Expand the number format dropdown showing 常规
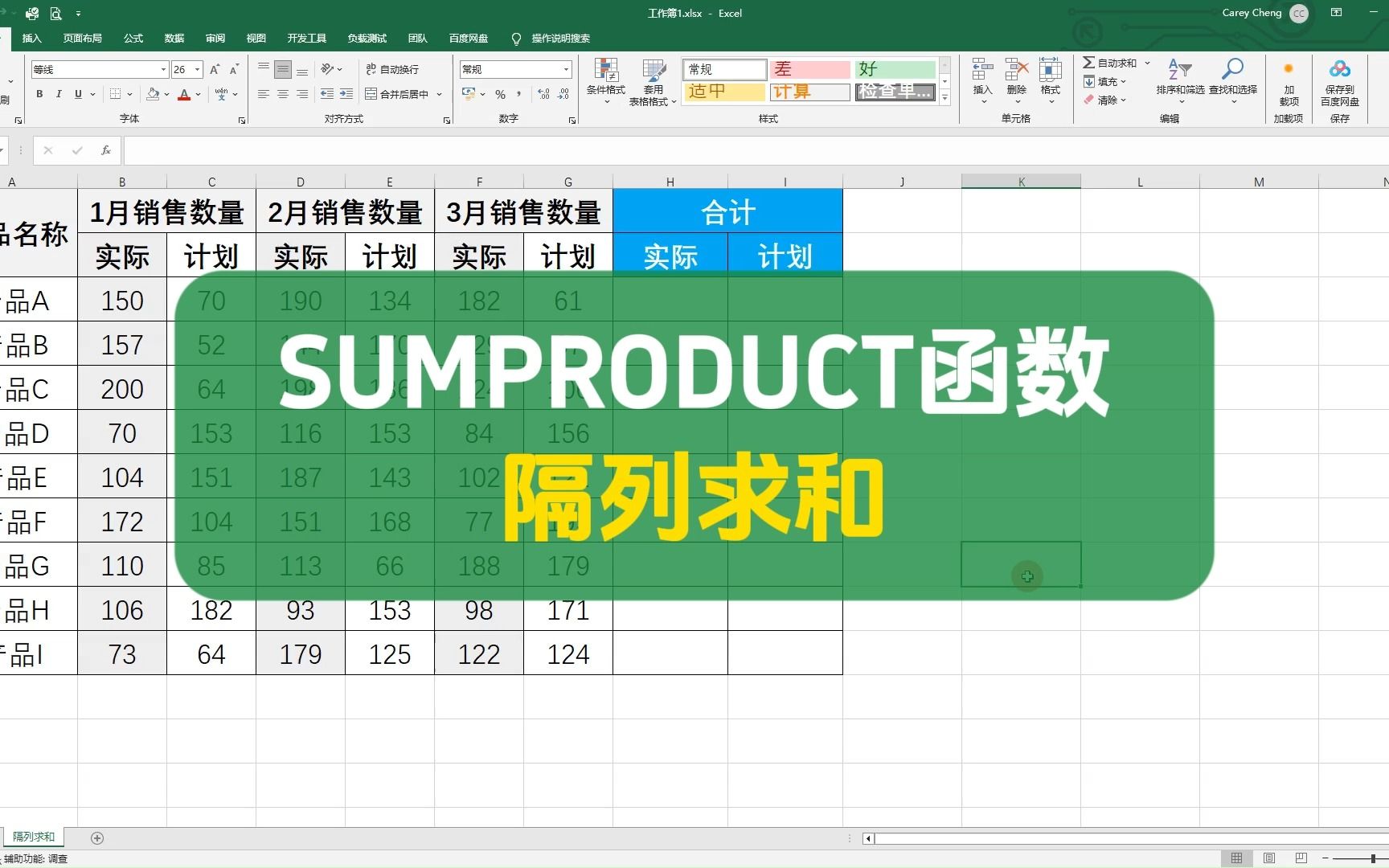The width and height of the screenshot is (1389, 868). 565,69
